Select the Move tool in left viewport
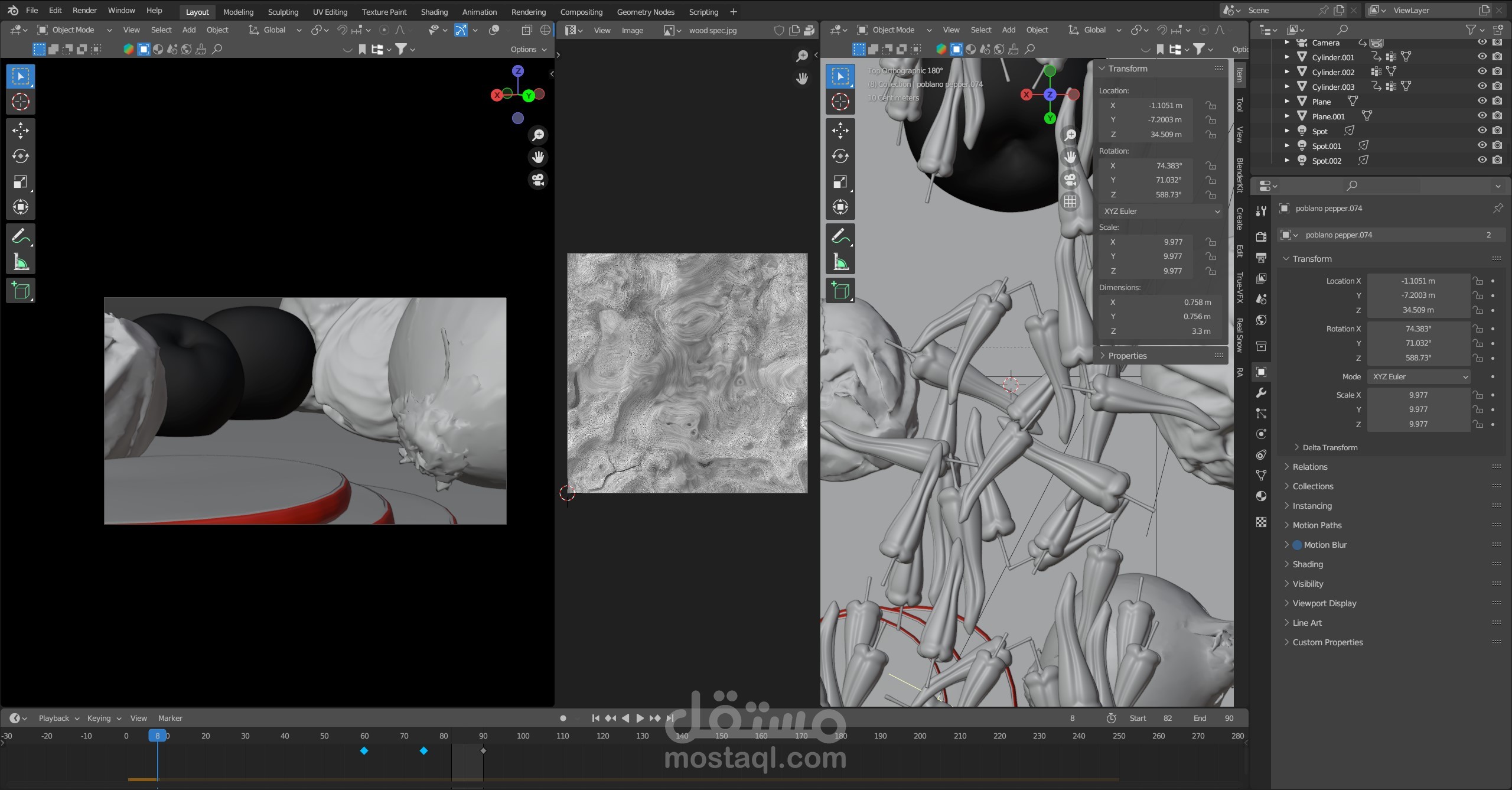1512x790 pixels. (21, 130)
